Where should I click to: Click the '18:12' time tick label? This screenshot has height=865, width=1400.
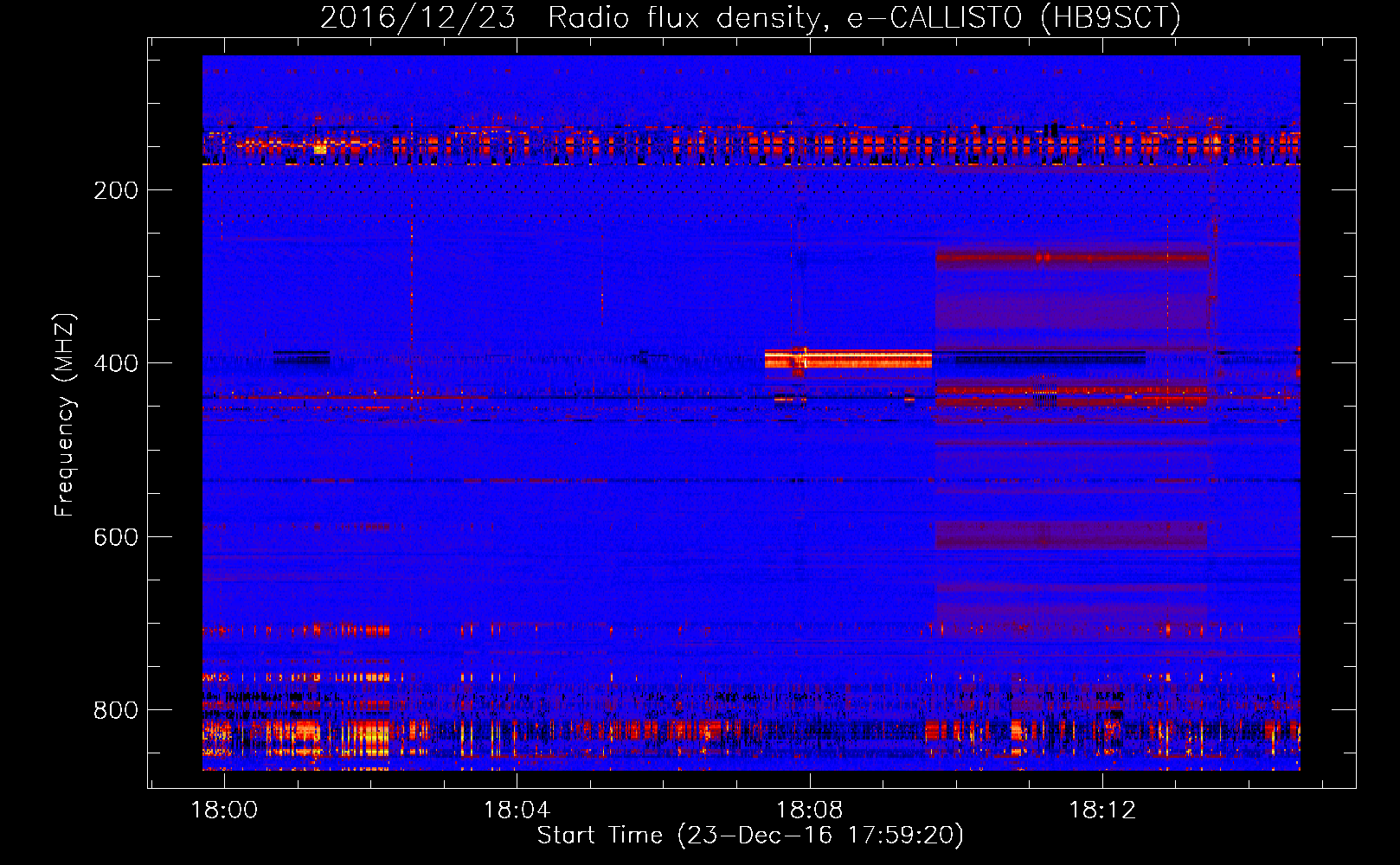[1102, 811]
